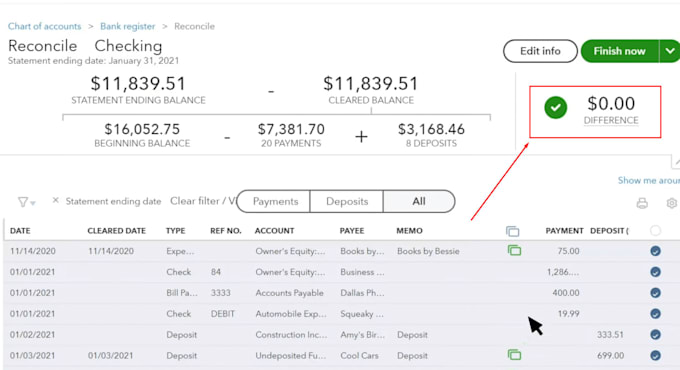Select the Construction Inc... account cell

(291, 334)
